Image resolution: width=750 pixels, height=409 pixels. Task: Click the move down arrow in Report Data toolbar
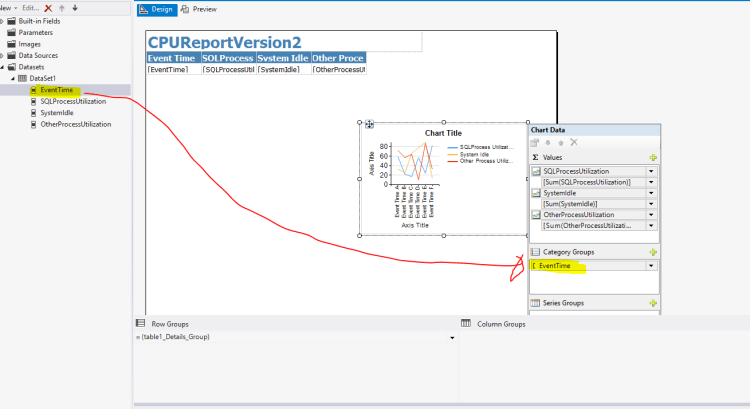point(75,8)
